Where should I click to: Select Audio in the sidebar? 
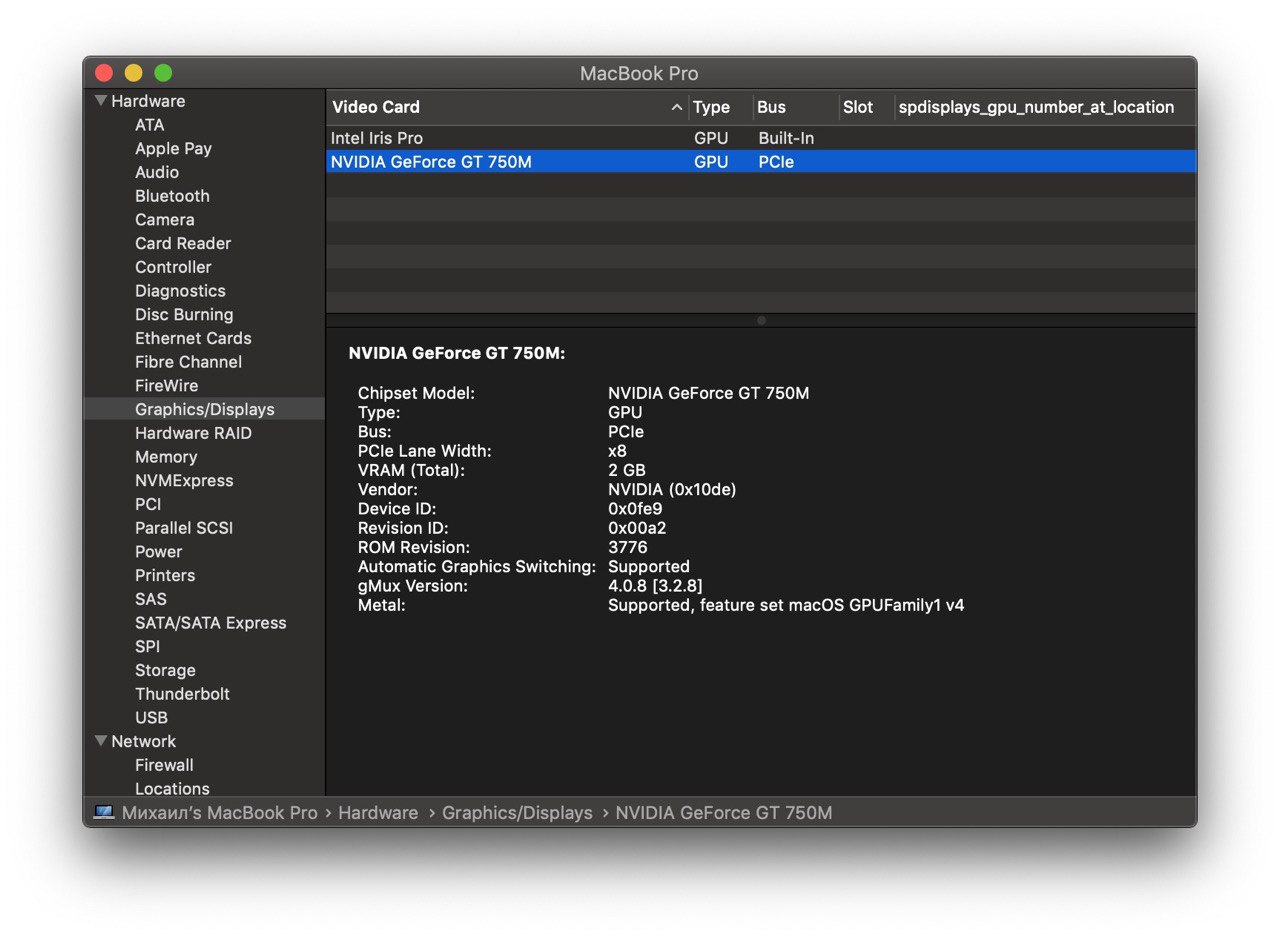pos(157,172)
